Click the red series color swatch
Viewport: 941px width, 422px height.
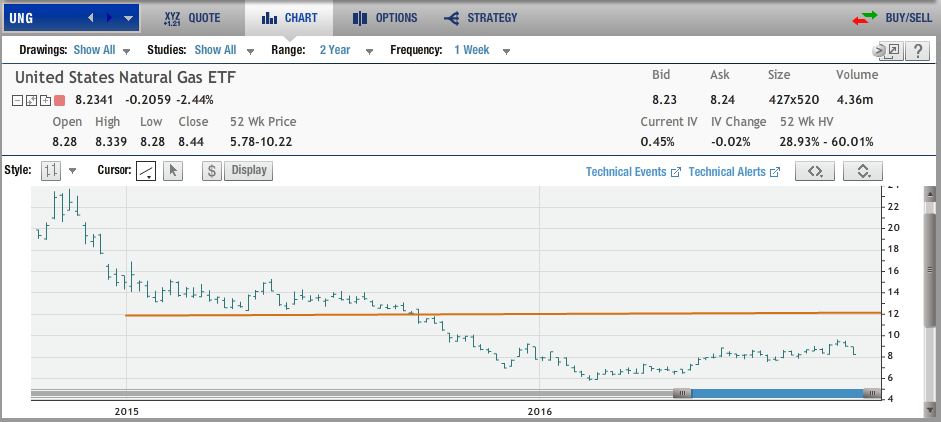(59, 100)
